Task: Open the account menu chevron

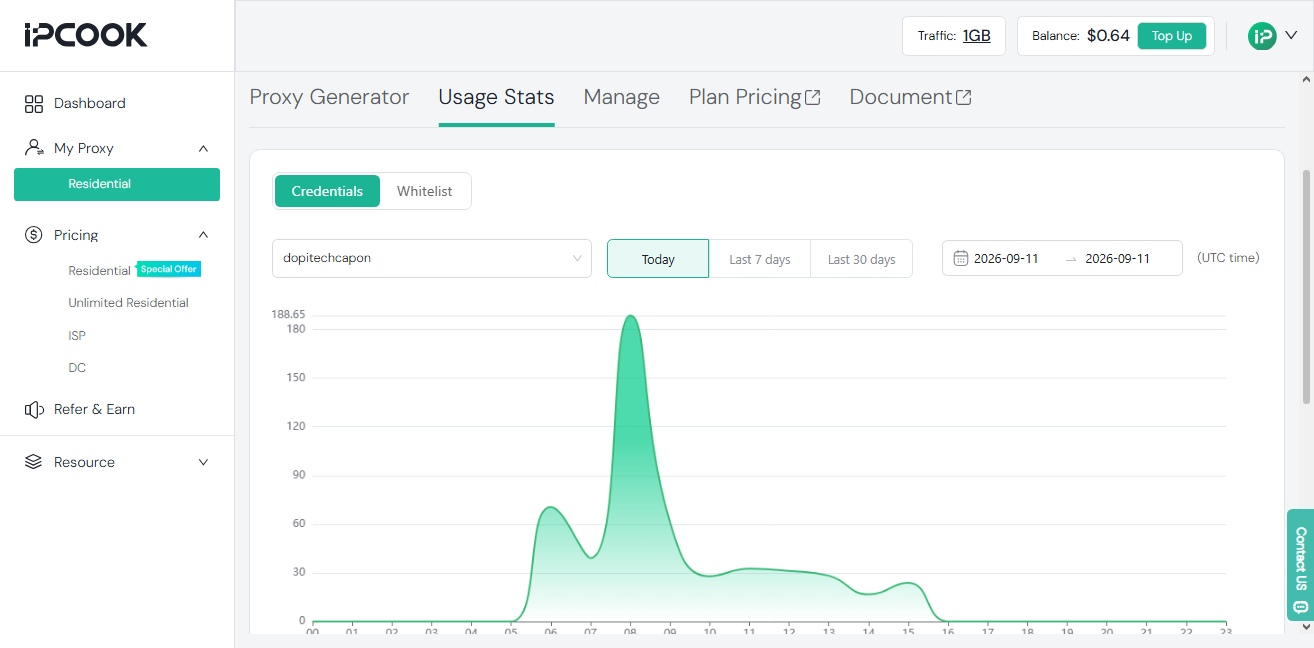Action: [1291, 35]
